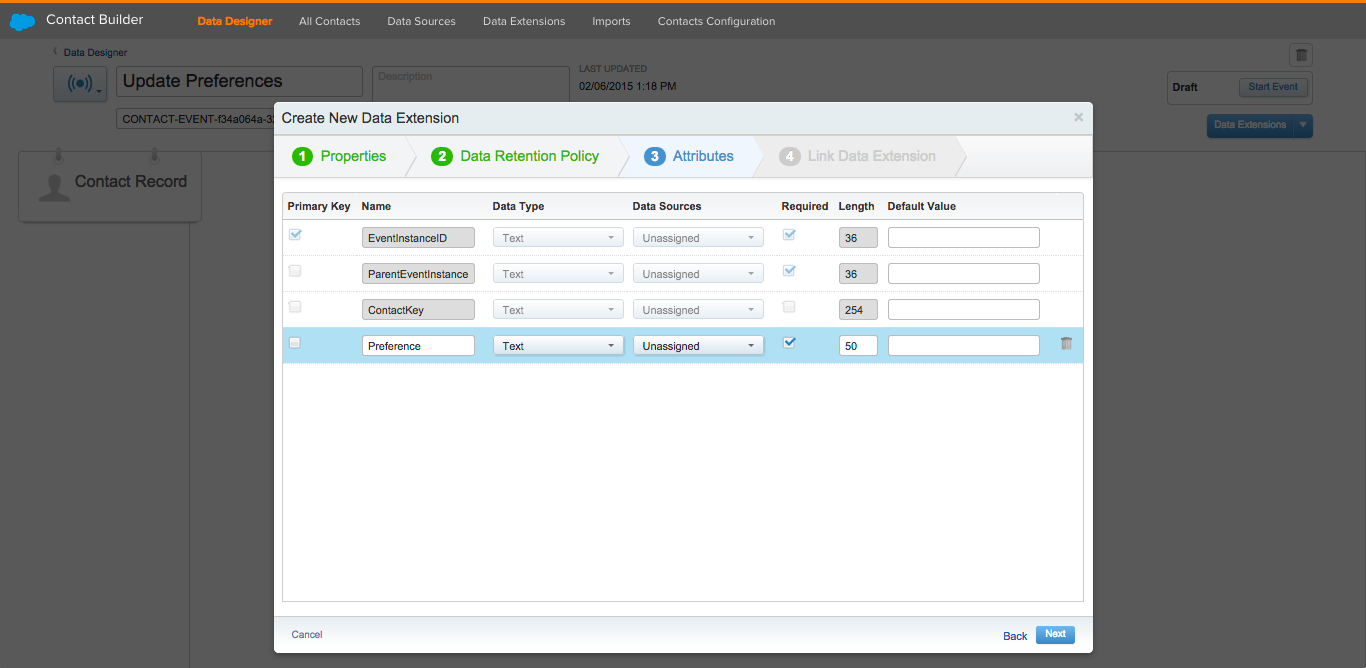Click the Data Type column header

click(518, 206)
